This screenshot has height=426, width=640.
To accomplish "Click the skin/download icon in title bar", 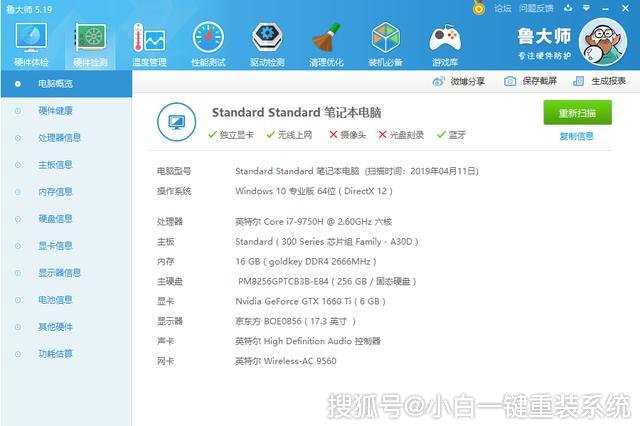I will pos(568,8).
